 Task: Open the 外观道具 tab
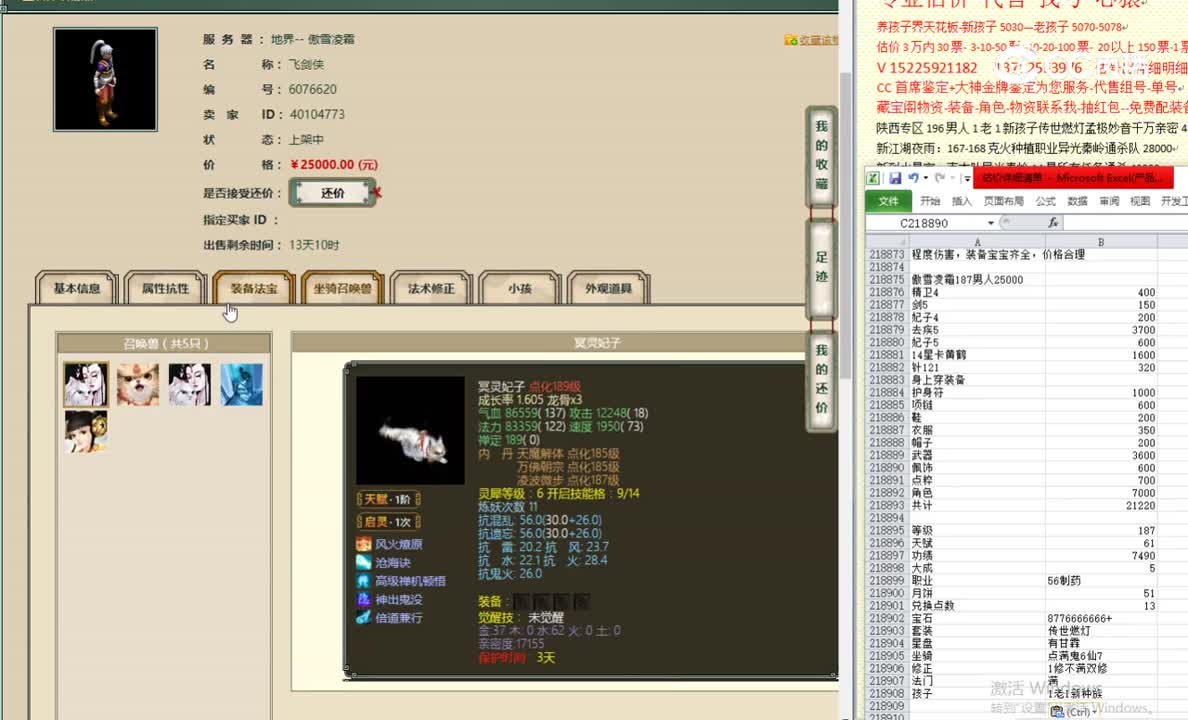608,289
